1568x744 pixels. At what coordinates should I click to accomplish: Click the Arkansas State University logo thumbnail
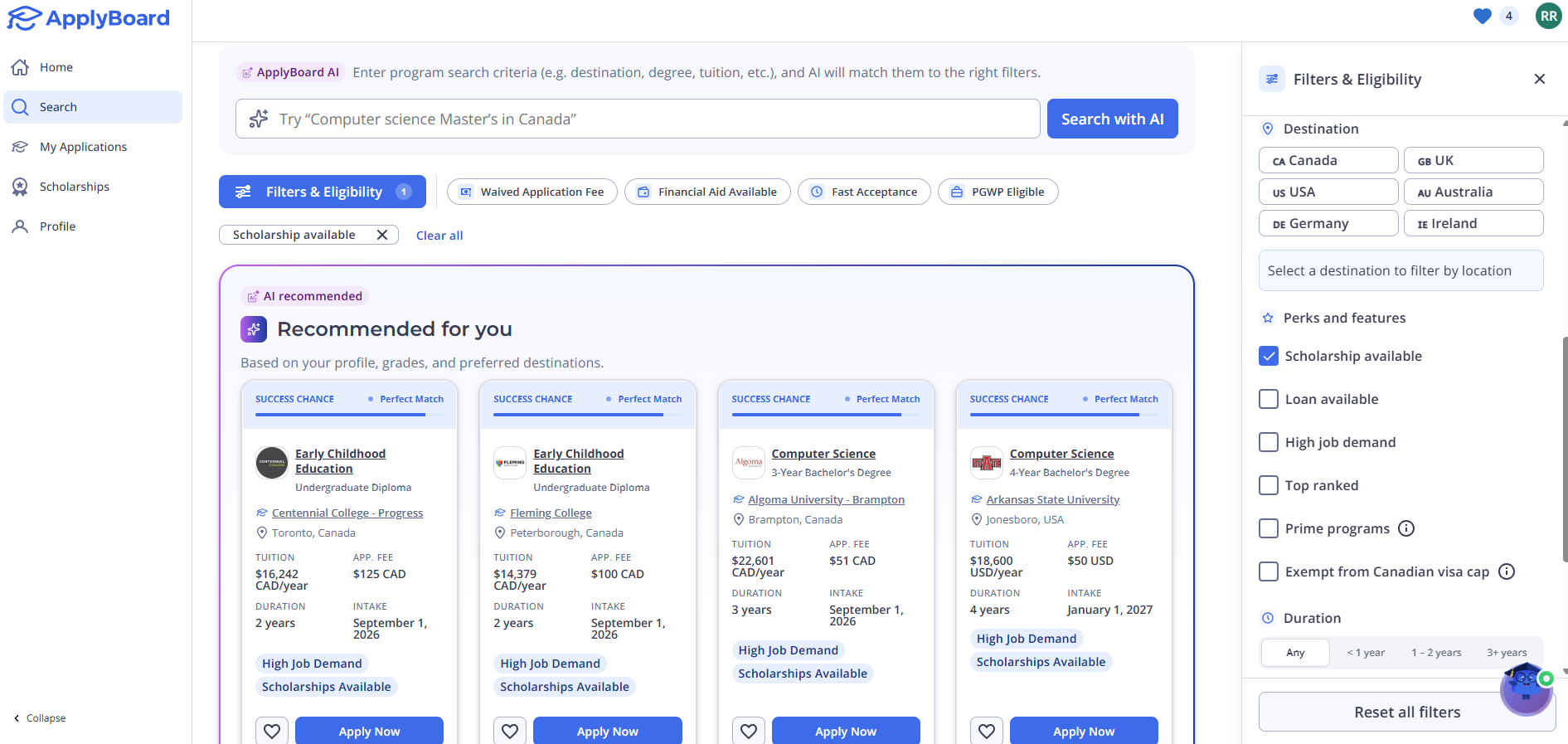(x=987, y=463)
